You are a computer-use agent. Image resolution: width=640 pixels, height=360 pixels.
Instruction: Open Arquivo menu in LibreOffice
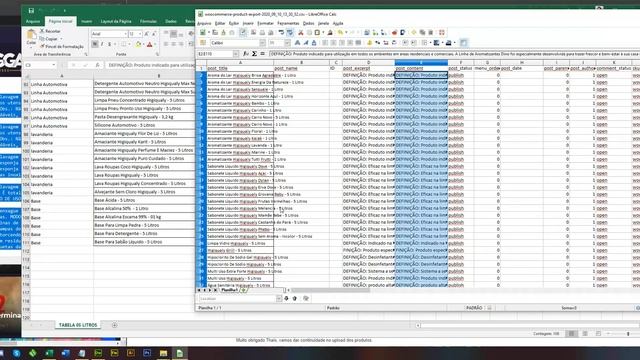tap(204, 23)
